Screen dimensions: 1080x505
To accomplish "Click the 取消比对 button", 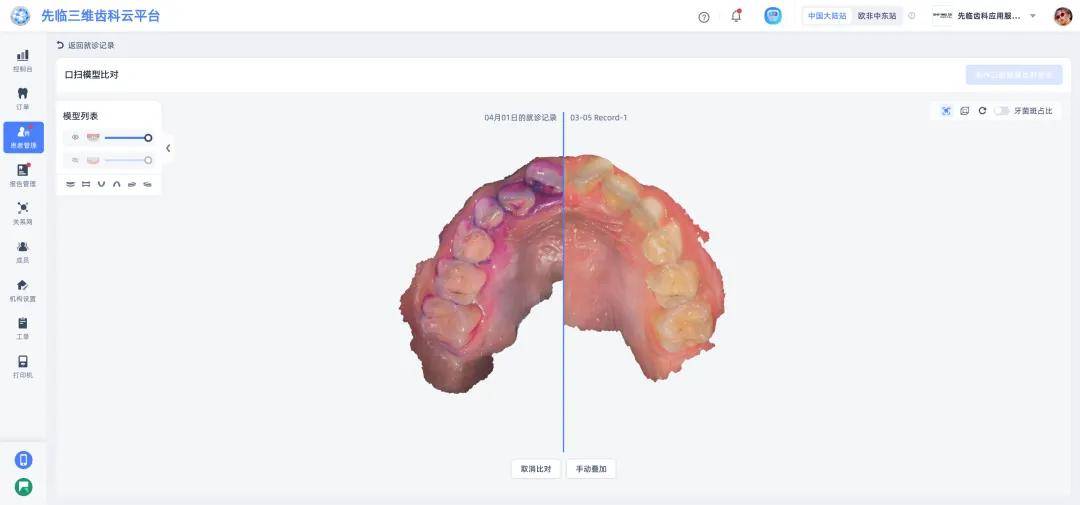I will click(536, 469).
